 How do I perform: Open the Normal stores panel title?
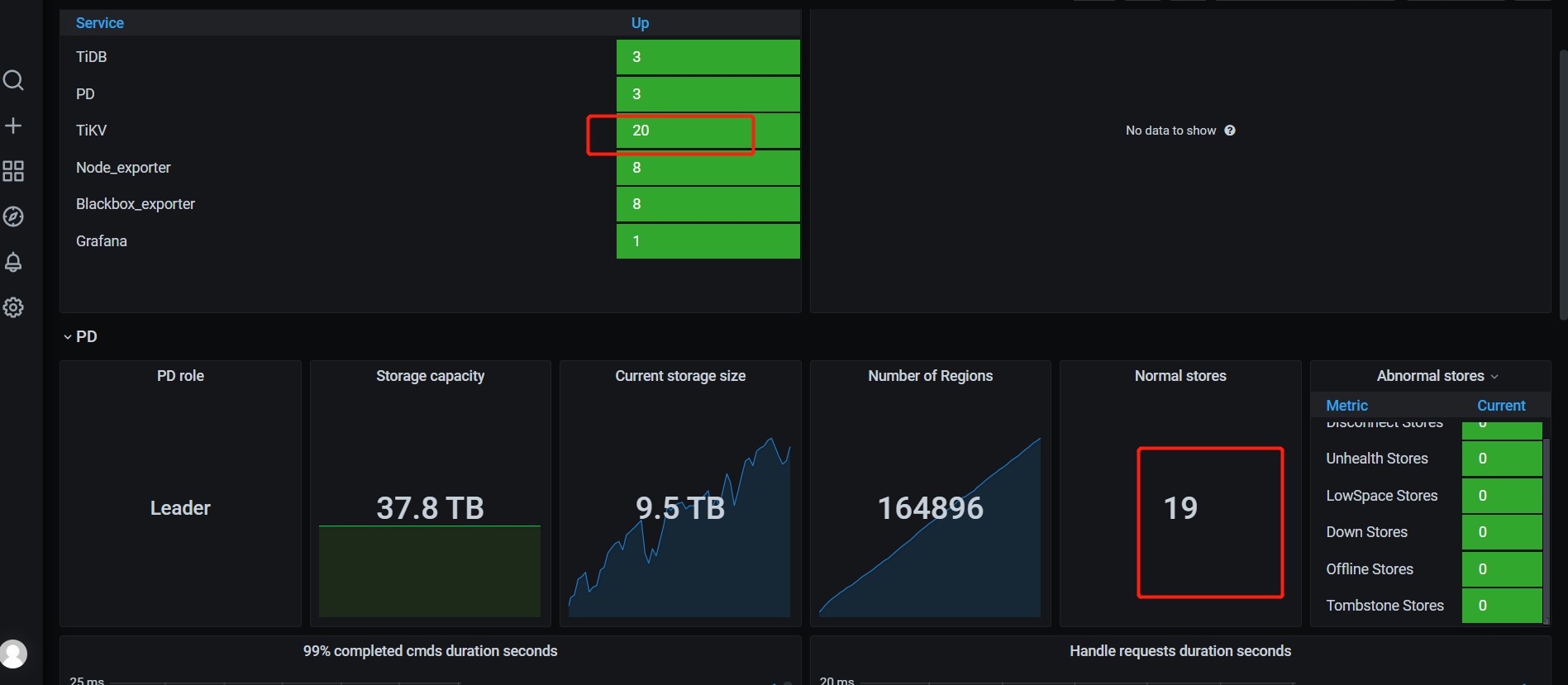pyautogui.click(x=1180, y=376)
